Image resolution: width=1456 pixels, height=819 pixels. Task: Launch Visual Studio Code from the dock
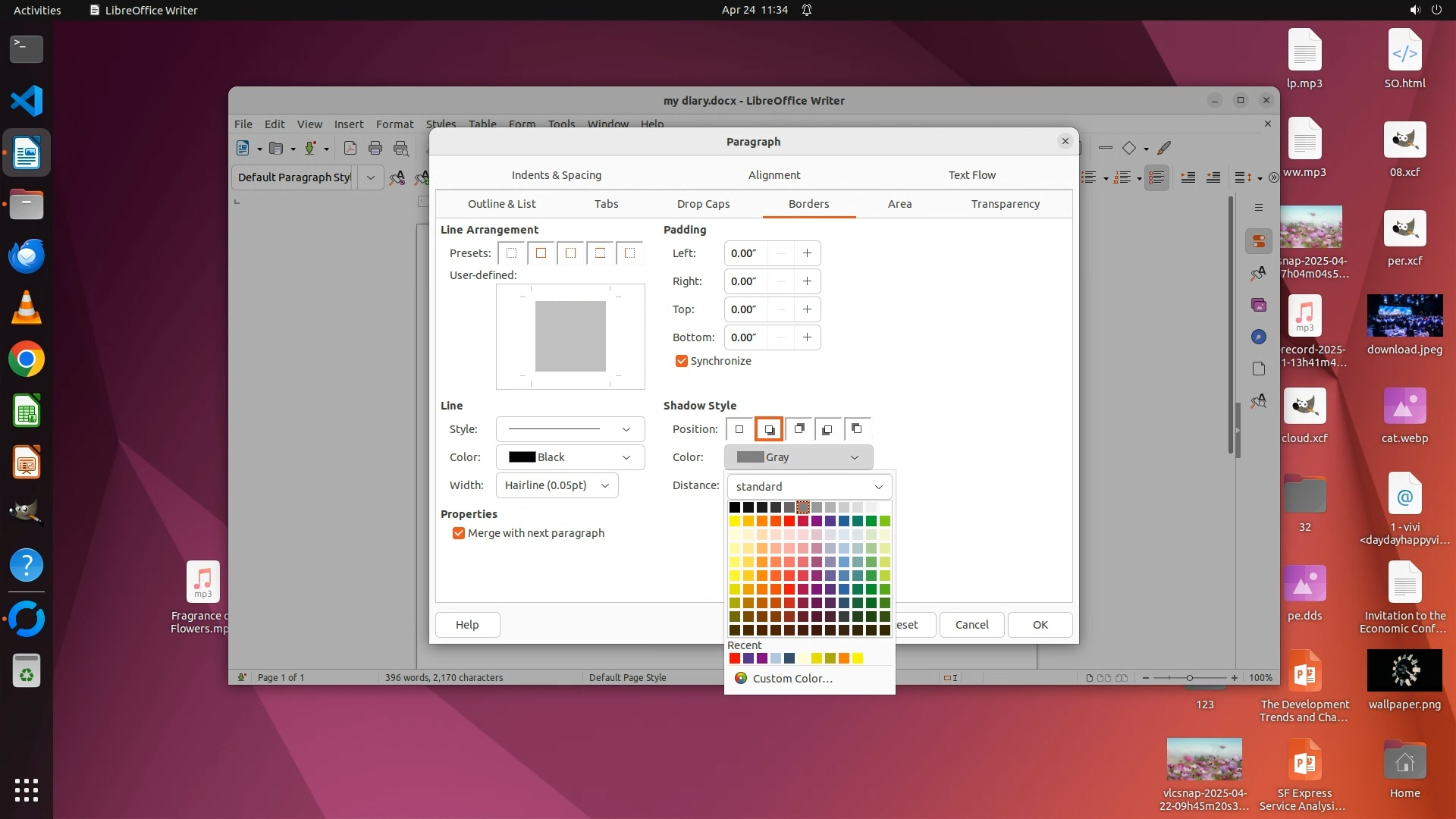[27, 101]
